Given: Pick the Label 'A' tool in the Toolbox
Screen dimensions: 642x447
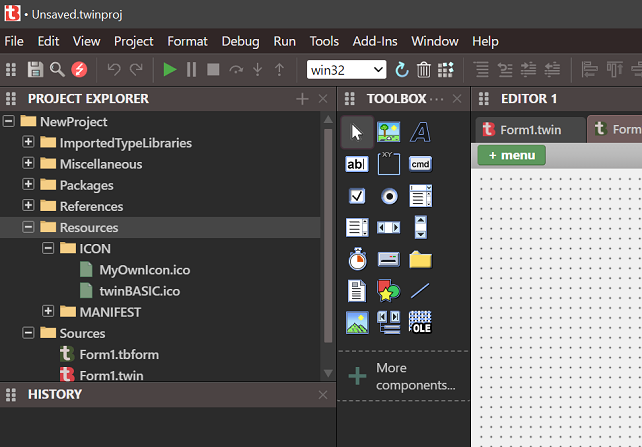Looking at the screenshot, I should pos(420,132).
